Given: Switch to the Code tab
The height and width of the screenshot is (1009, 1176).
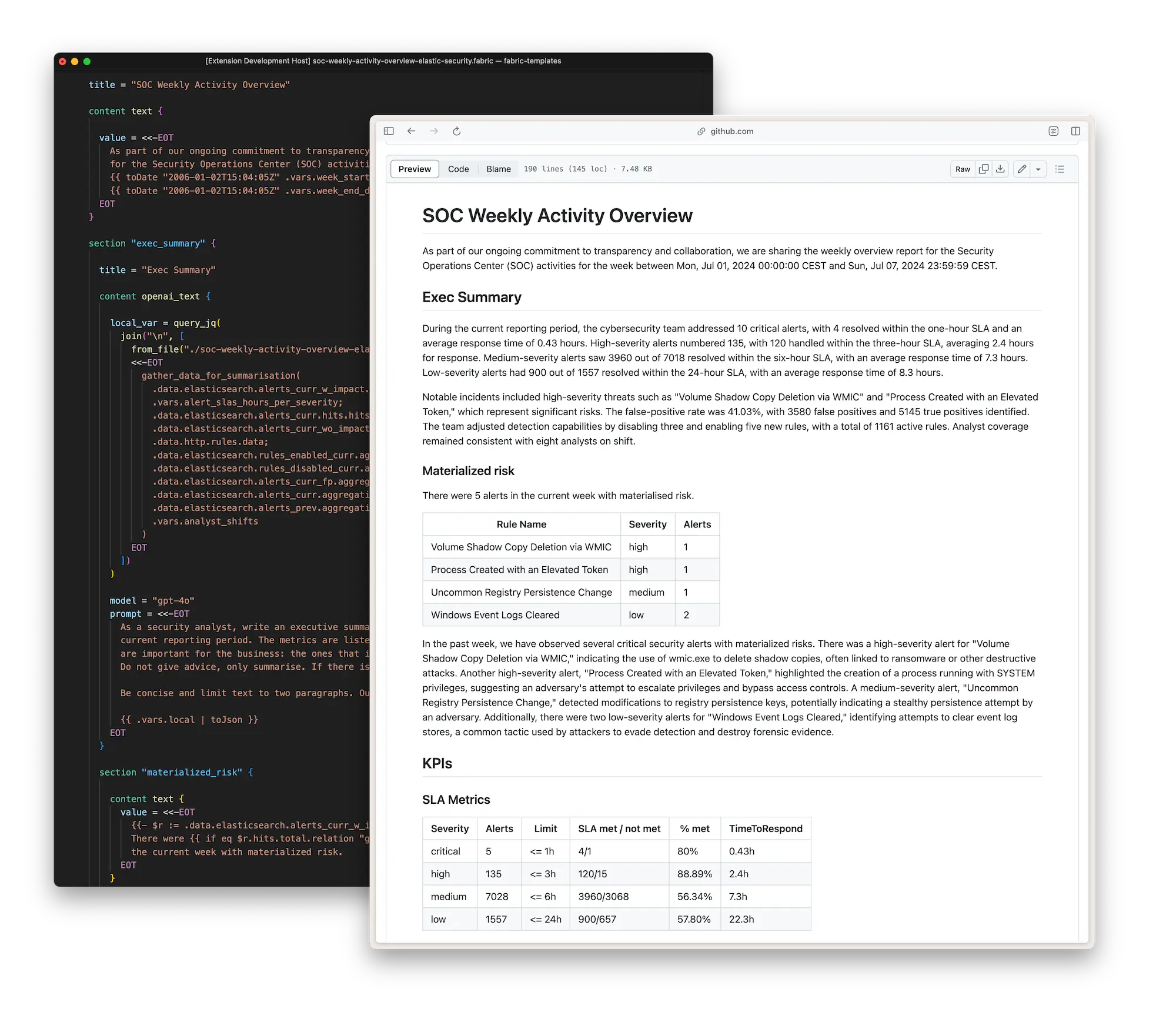Looking at the screenshot, I should click(459, 169).
